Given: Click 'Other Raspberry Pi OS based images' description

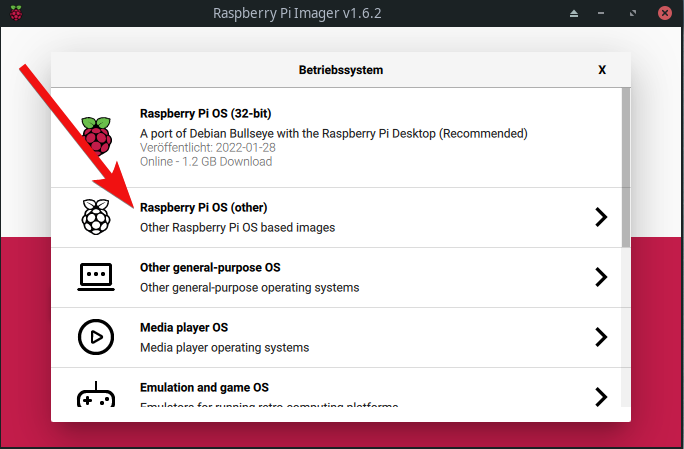Looking at the screenshot, I should coord(237,228).
